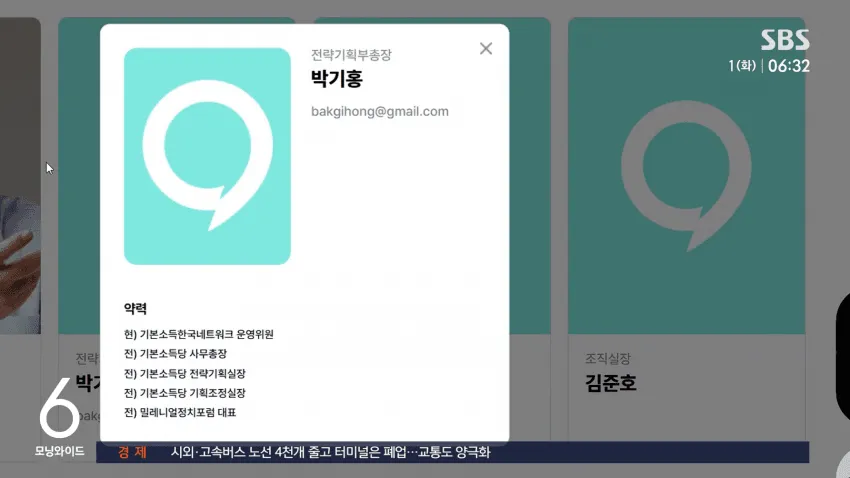Click the bakgihong@gmail.com email address
The image size is (850, 478).
click(379, 112)
